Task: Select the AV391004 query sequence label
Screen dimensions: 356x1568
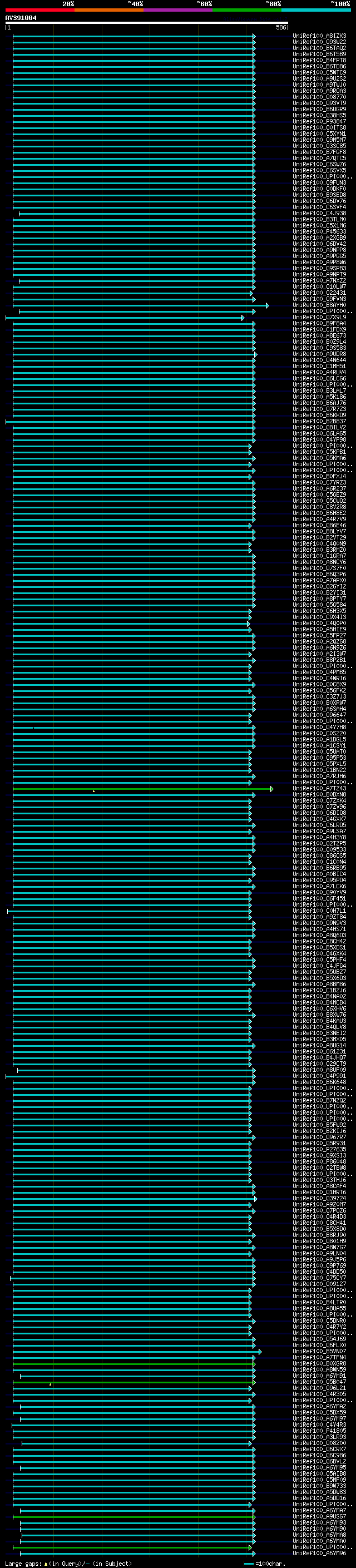Action: point(21,18)
